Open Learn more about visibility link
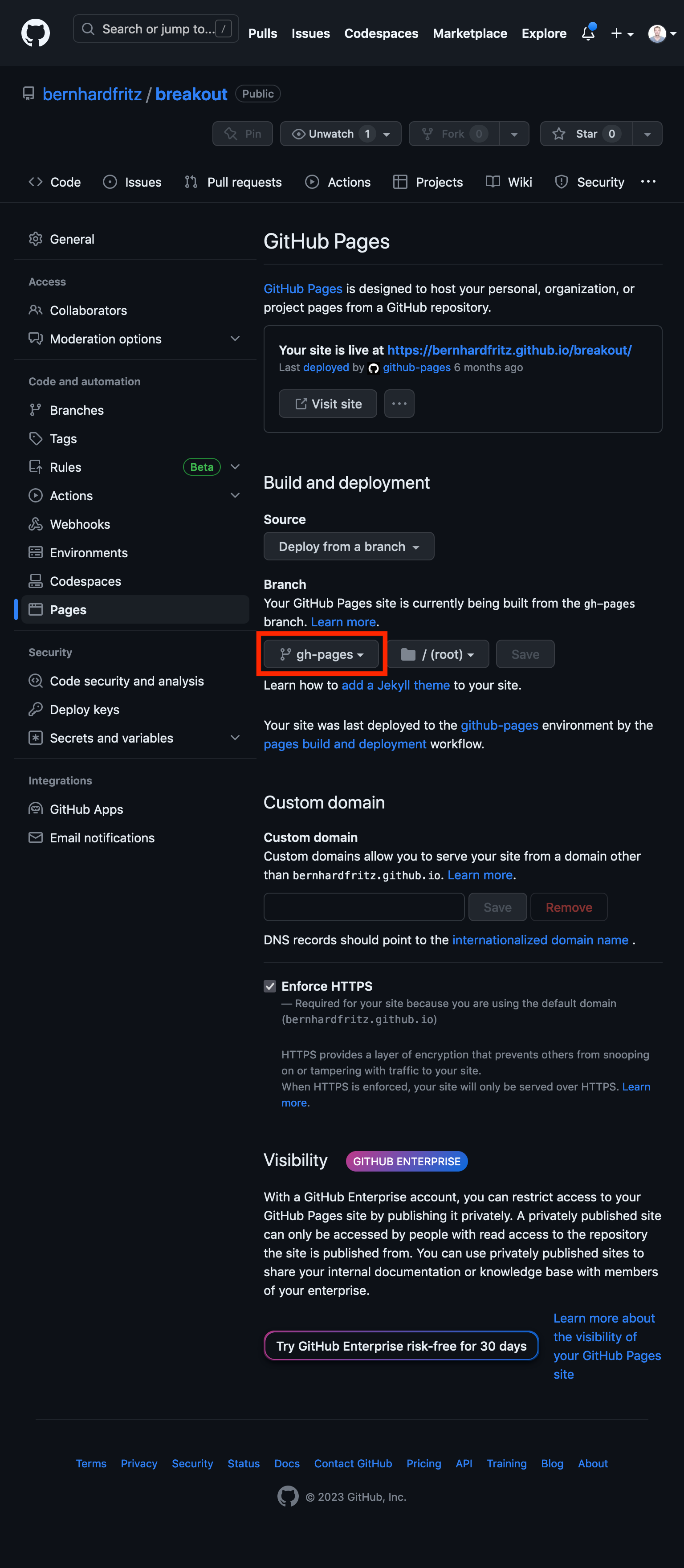 pyautogui.click(x=607, y=1347)
